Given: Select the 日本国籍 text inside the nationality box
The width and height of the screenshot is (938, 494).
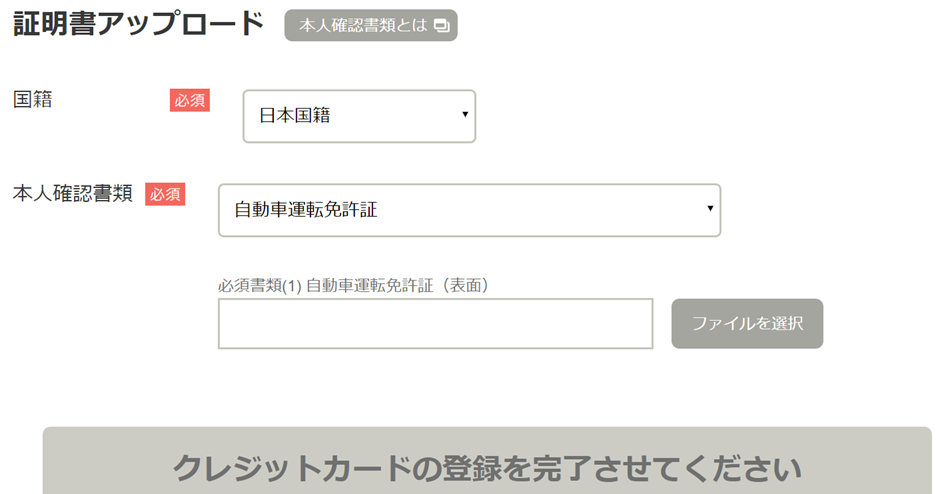Looking at the screenshot, I should [x=295, y=115].
